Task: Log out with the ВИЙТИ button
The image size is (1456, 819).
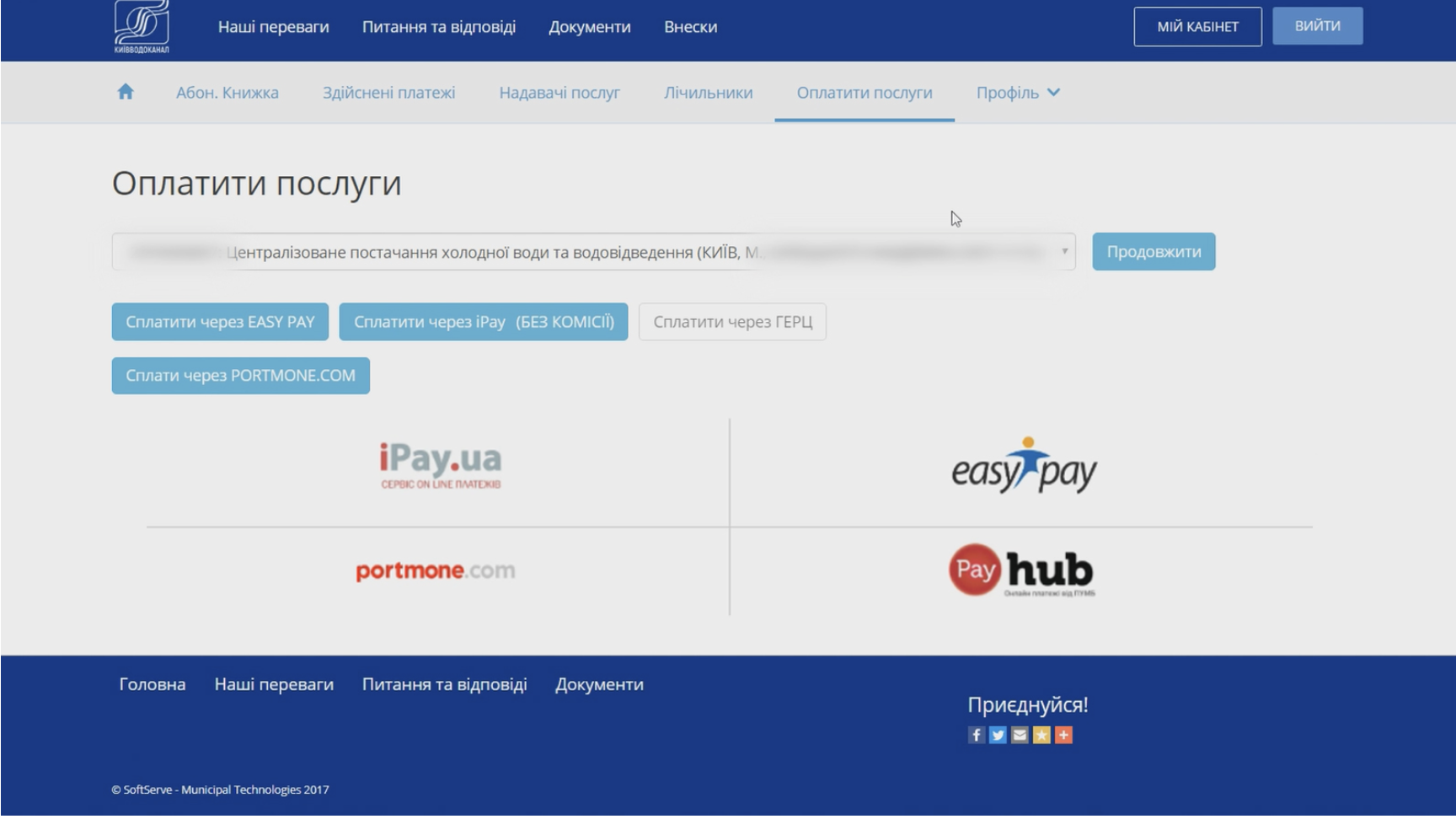Action: click(1317, 26)
